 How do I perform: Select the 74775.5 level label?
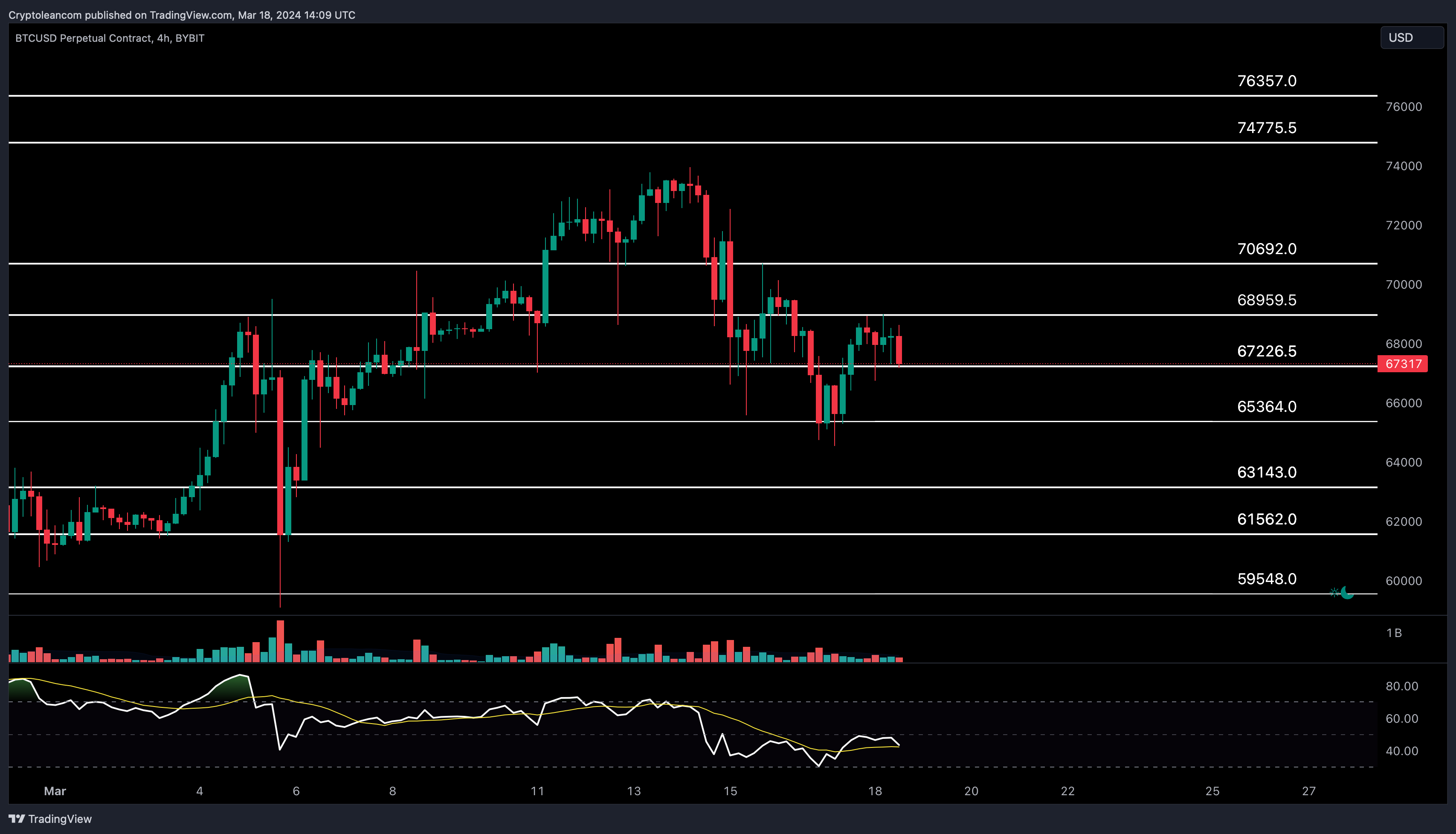point(1266,128)
